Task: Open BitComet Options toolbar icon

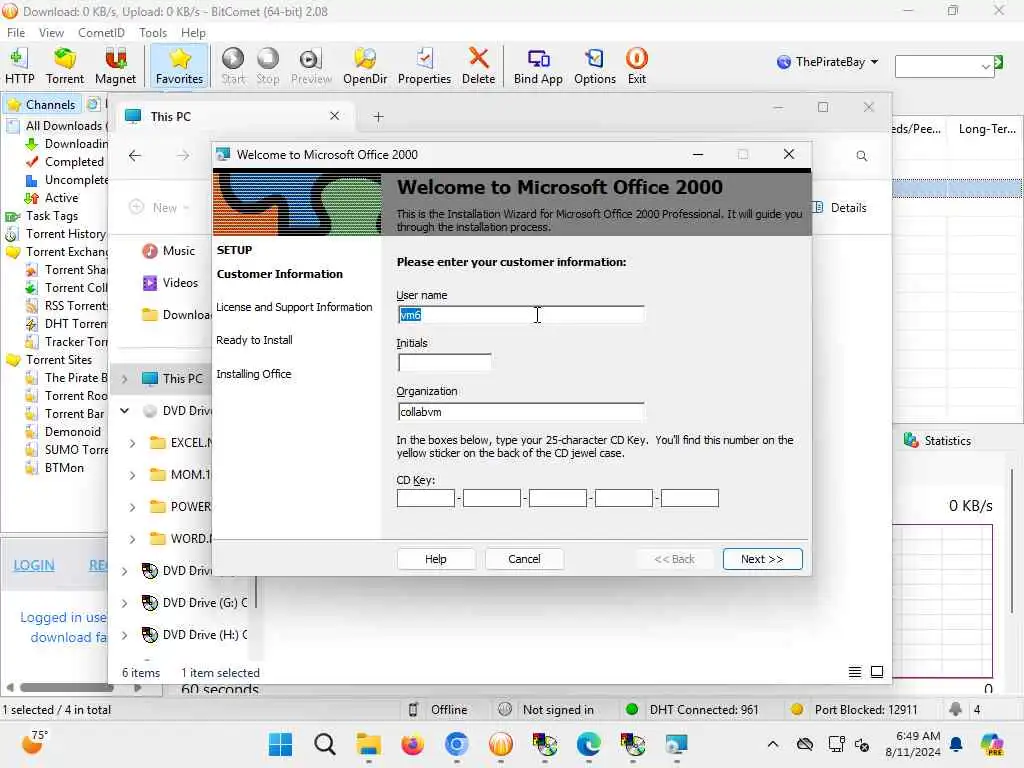Action: tap(594, 66)
